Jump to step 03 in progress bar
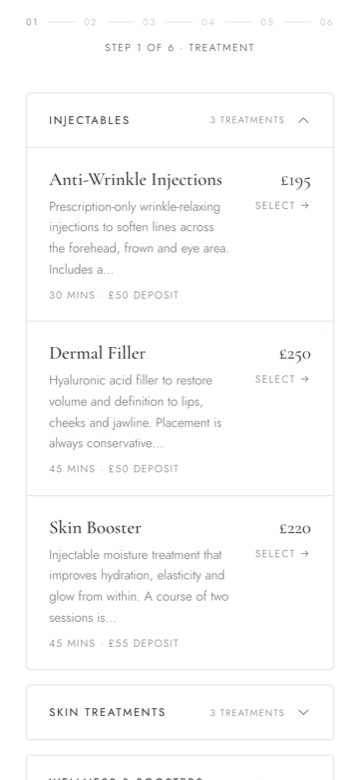The image size is (360, 780). click(x=149, y=22)
